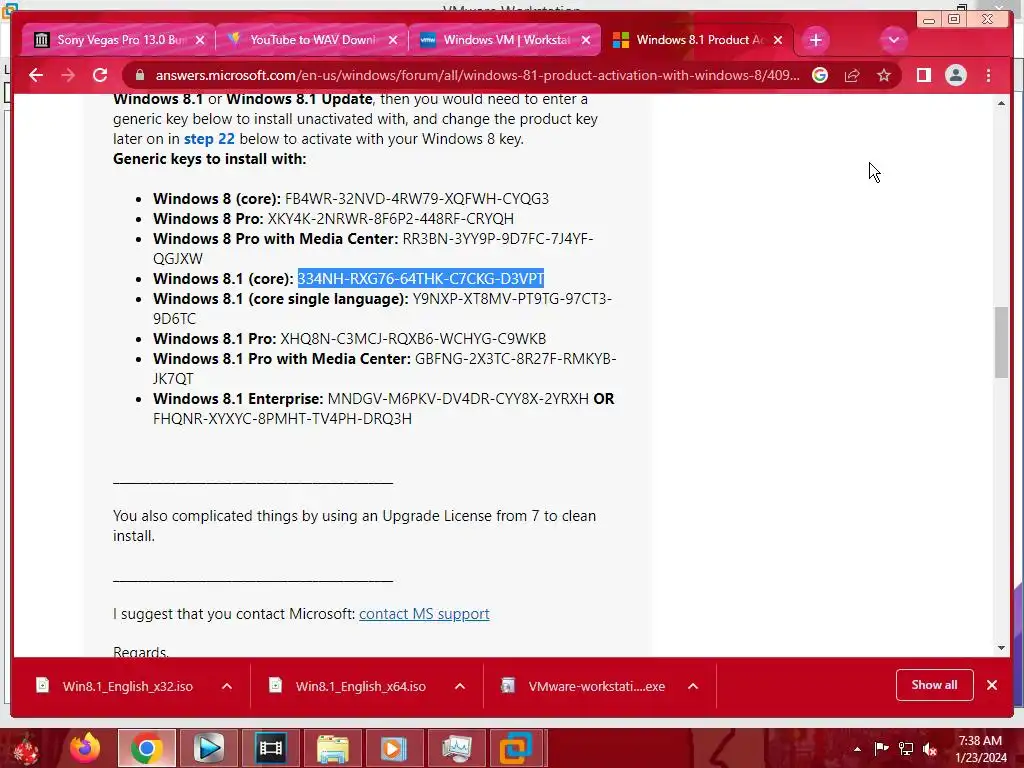Viewport: 1024px width, 768px height.
Task: Close the Windows VM Workstation tab
Action: tap(586, 40)
